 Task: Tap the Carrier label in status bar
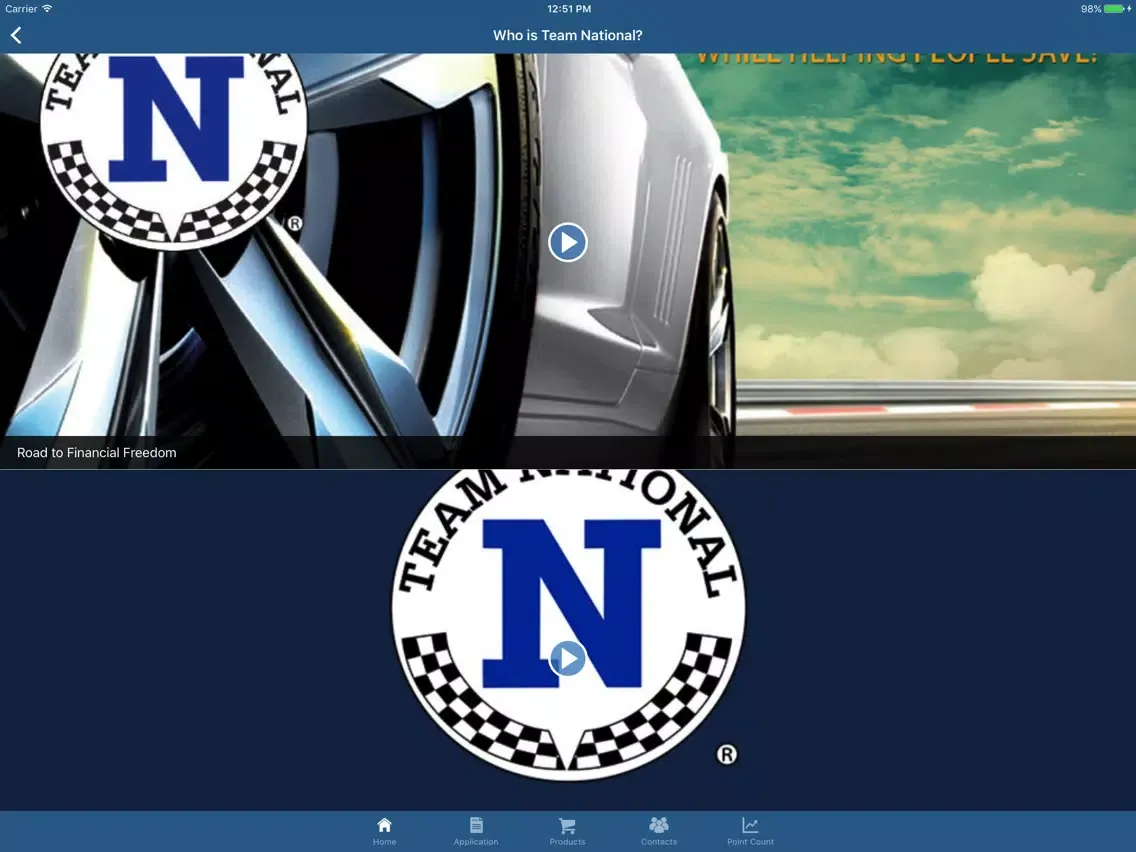21,9
